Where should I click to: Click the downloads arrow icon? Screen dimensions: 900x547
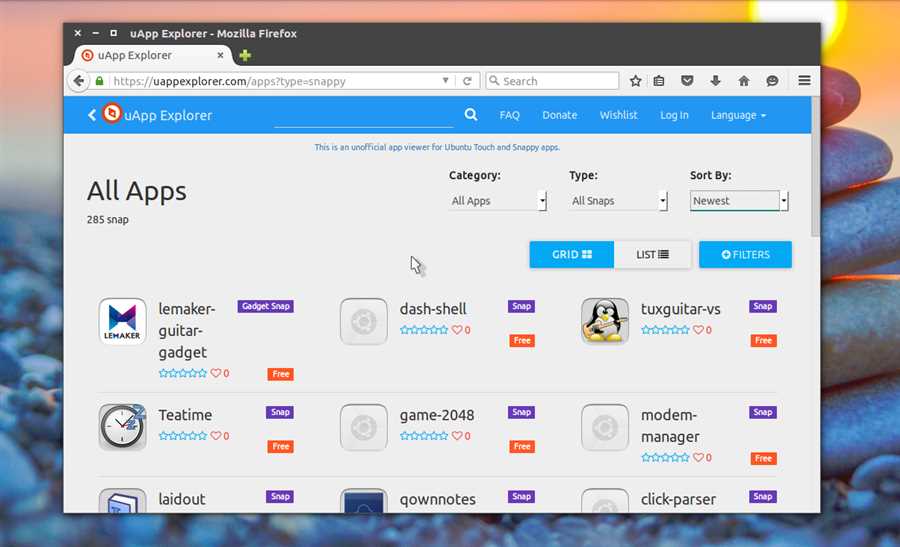click(715, 81)
